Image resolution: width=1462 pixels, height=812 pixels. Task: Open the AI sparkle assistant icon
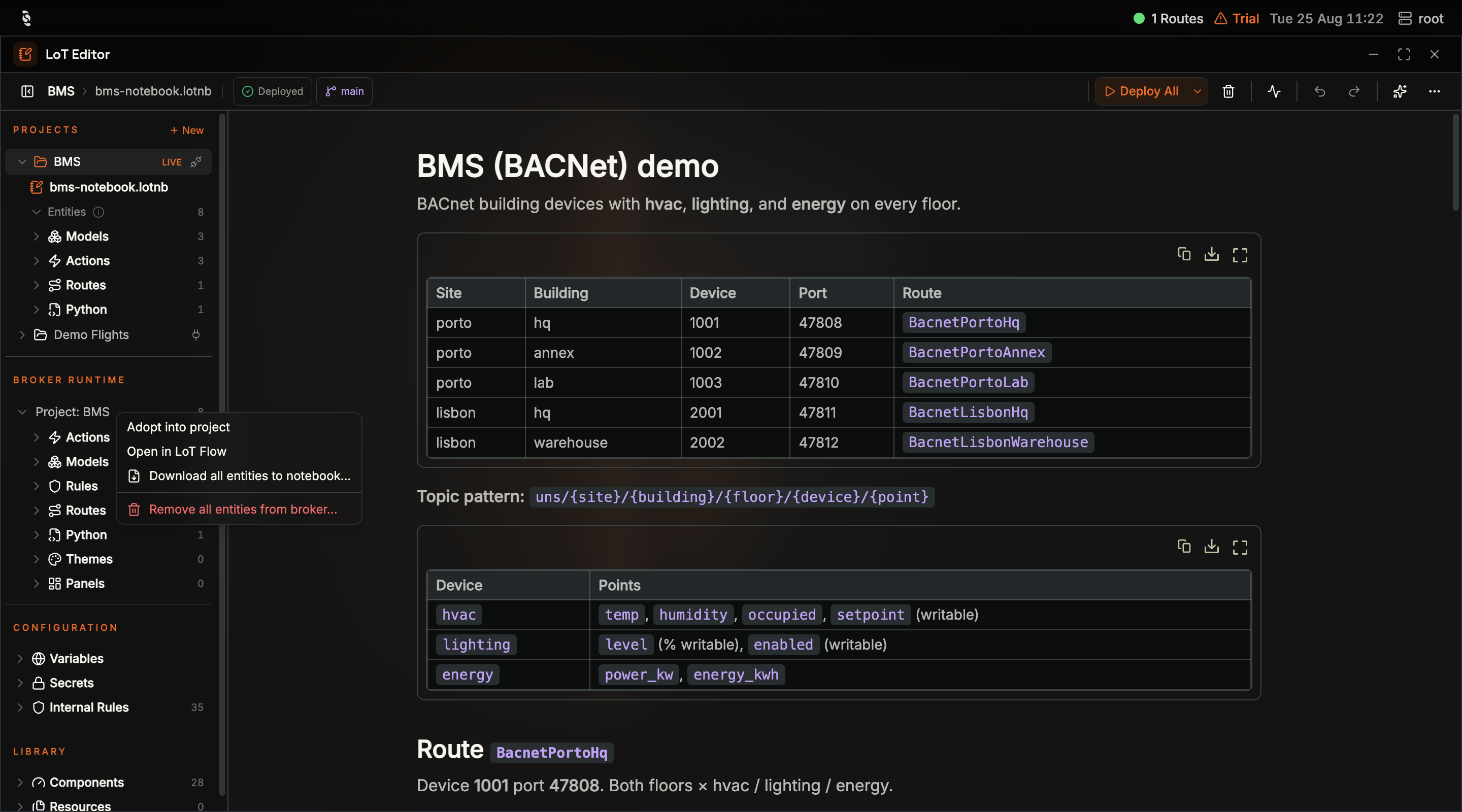tap(1400, 91)
